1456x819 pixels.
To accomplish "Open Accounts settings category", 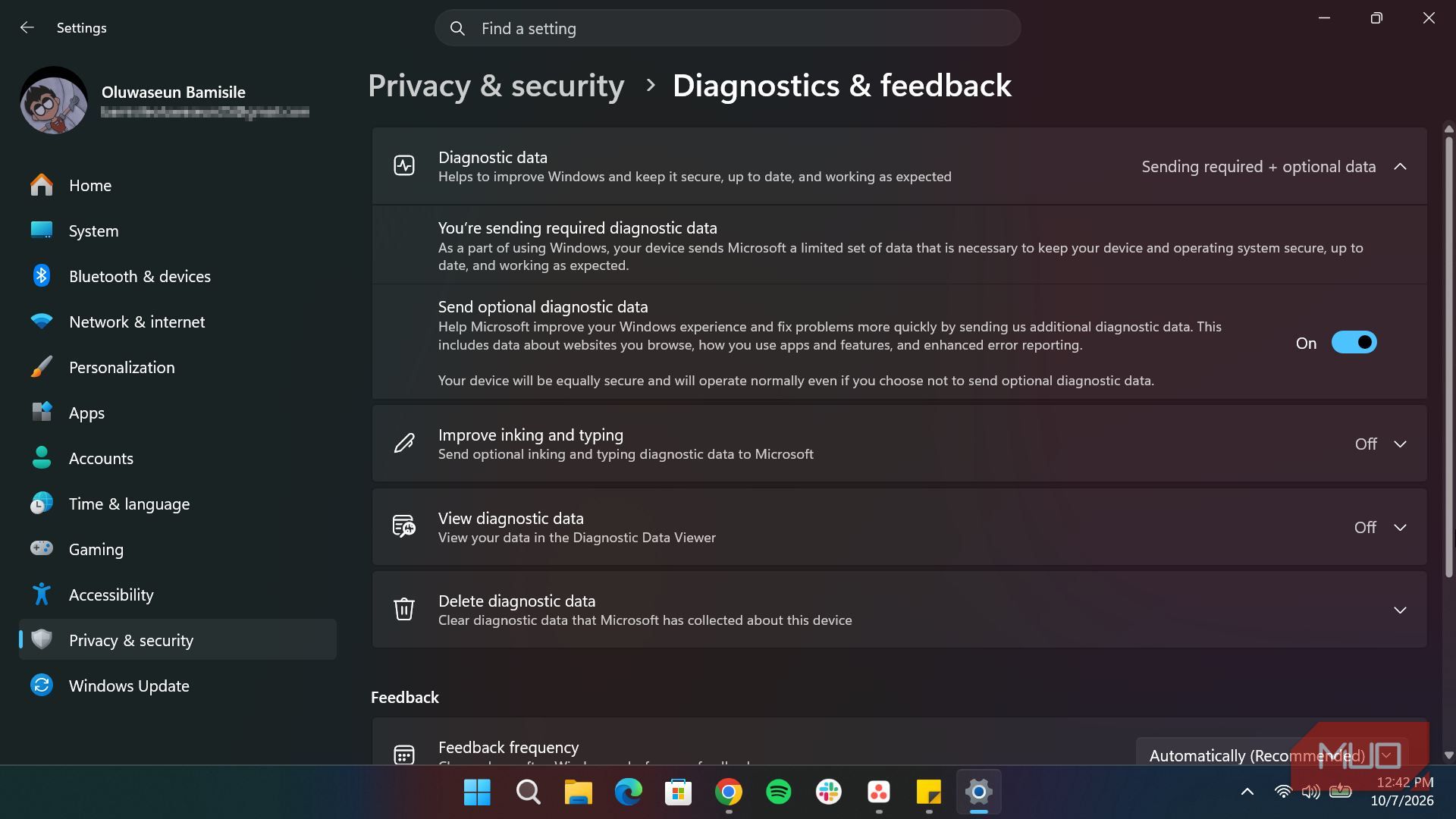I will 177,458.
